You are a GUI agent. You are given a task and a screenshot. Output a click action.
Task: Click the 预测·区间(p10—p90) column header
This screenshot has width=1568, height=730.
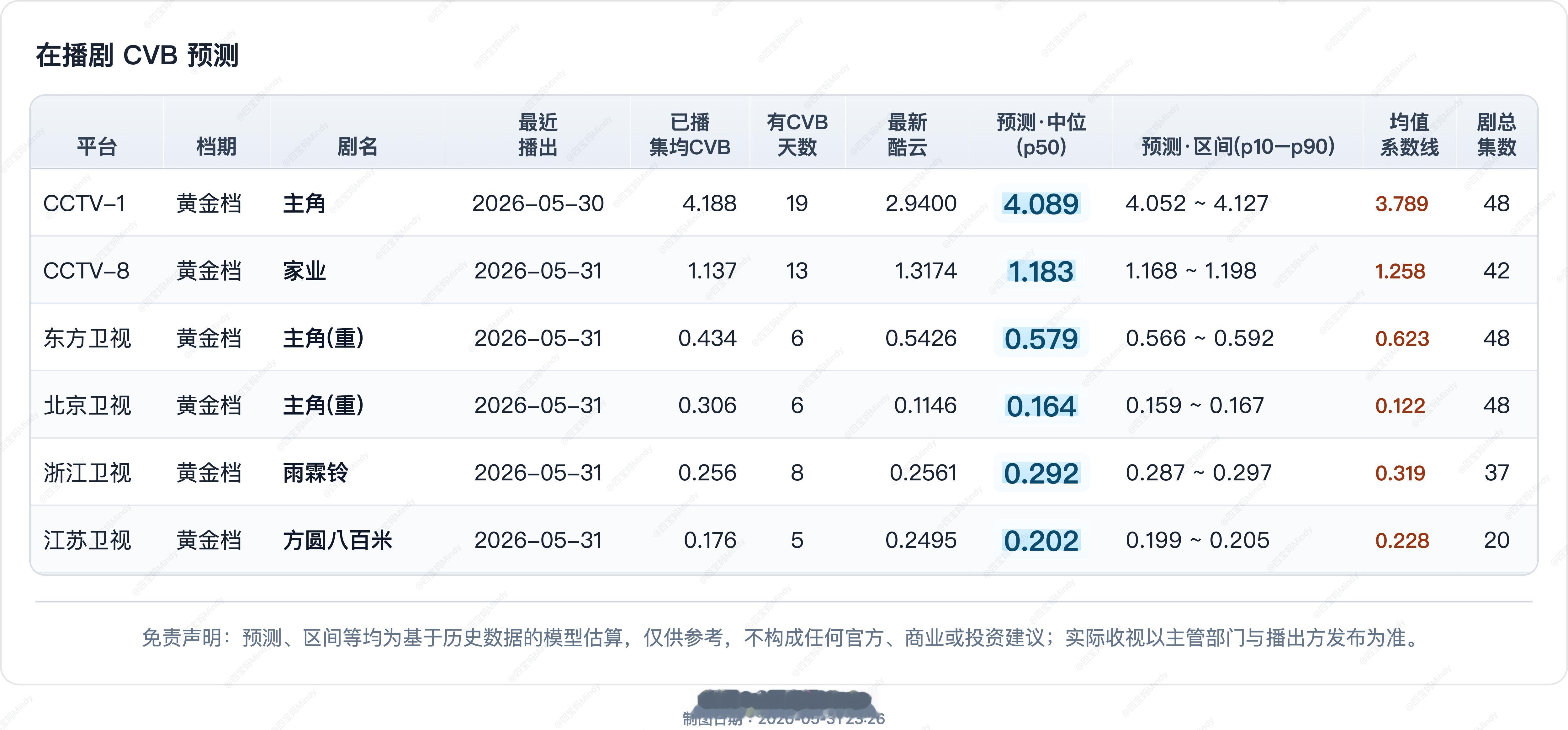(x=1237, y=147)
